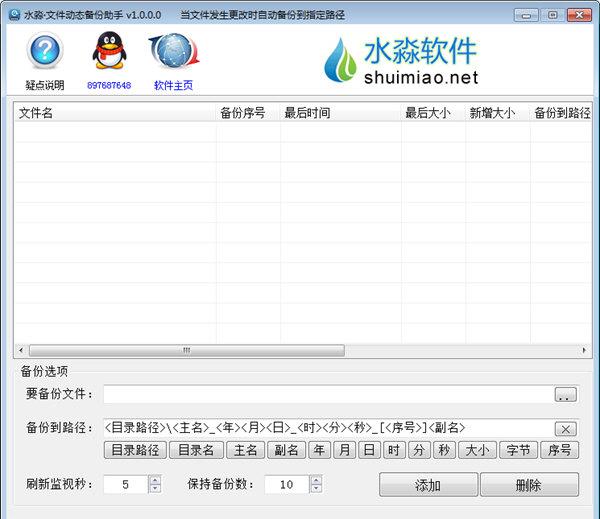Increase 刷新监视秒 value with up arrow
Image resolution: width=600 pixels, height=519 pixels.
(154, 479)
